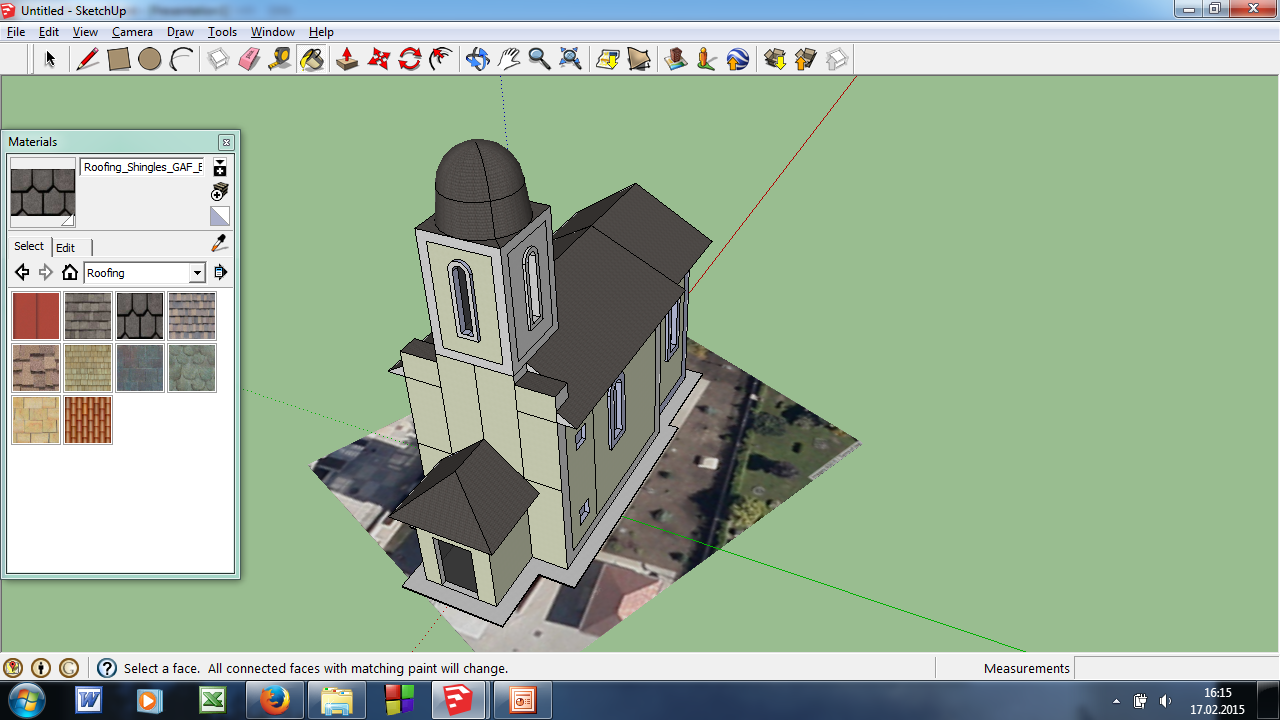Click the Zoom Extents tool
Screen dimensions: 1280x720
tap(570, 59)
